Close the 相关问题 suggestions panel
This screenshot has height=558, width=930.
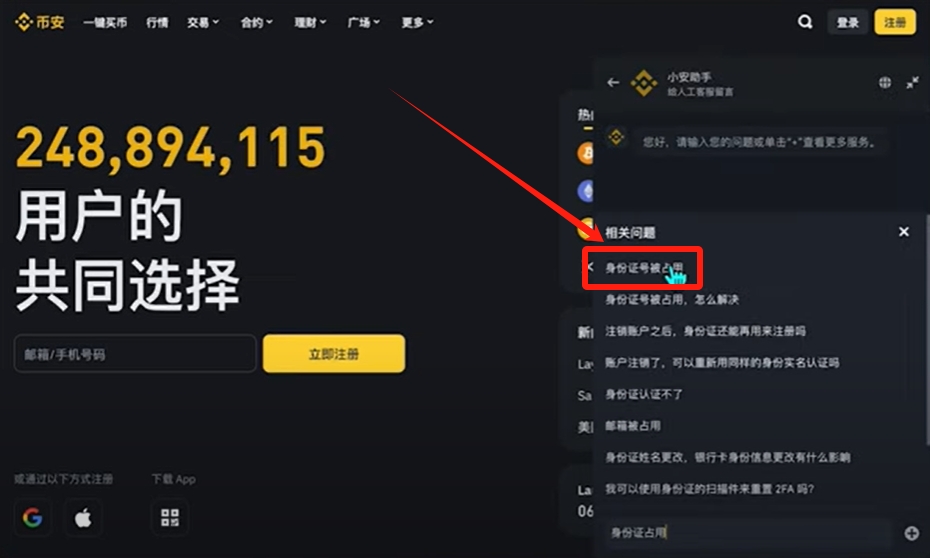(x=903, y=232)
